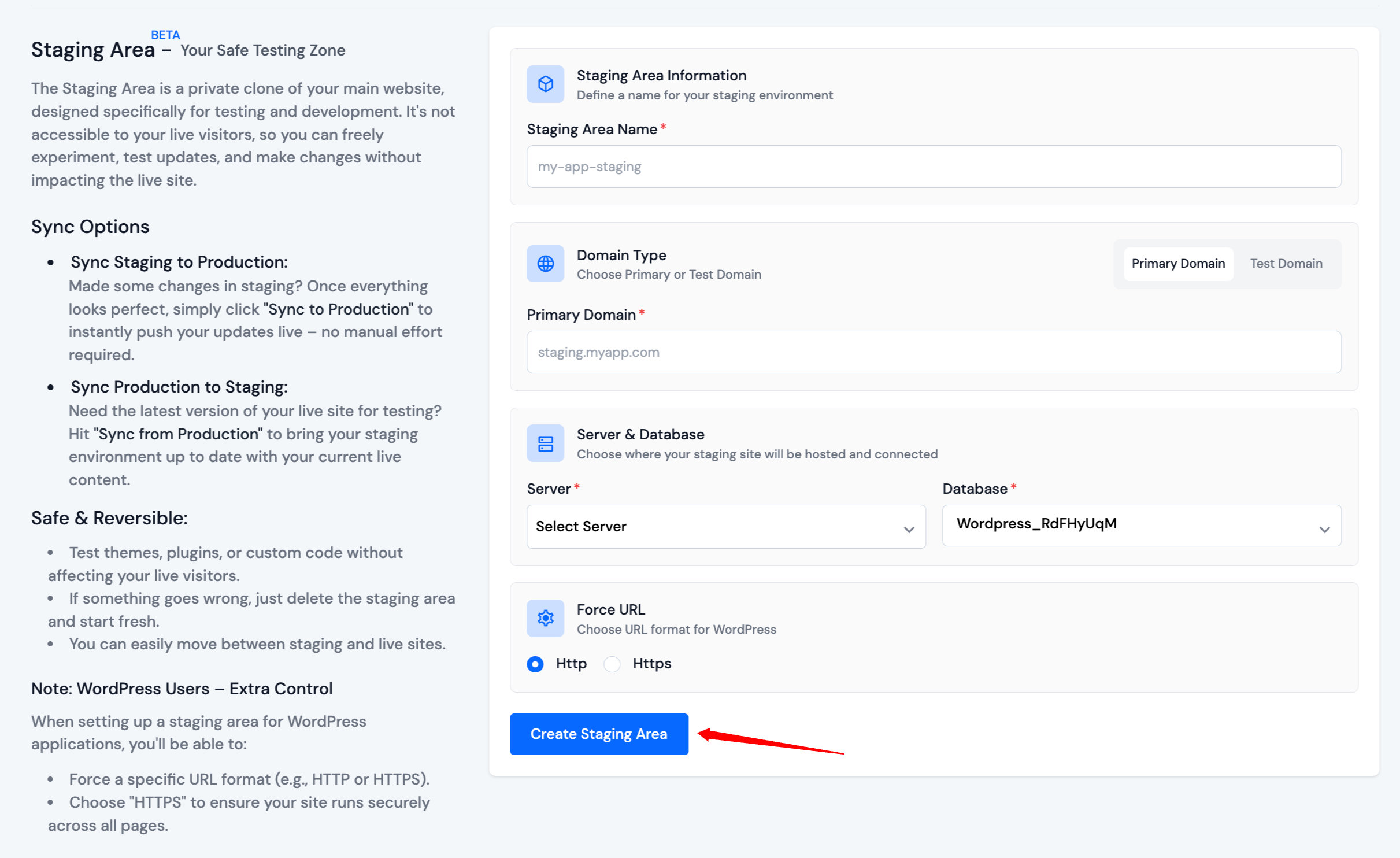Click the cube icon beside Staging Area Information
Viewport: 1400px width, 858px height.
pos(545,84)
